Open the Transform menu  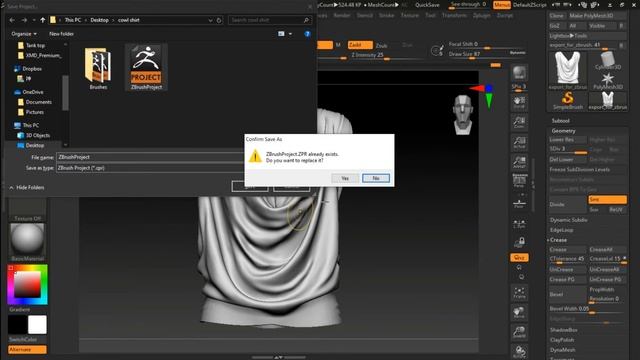tap(454, 15)
